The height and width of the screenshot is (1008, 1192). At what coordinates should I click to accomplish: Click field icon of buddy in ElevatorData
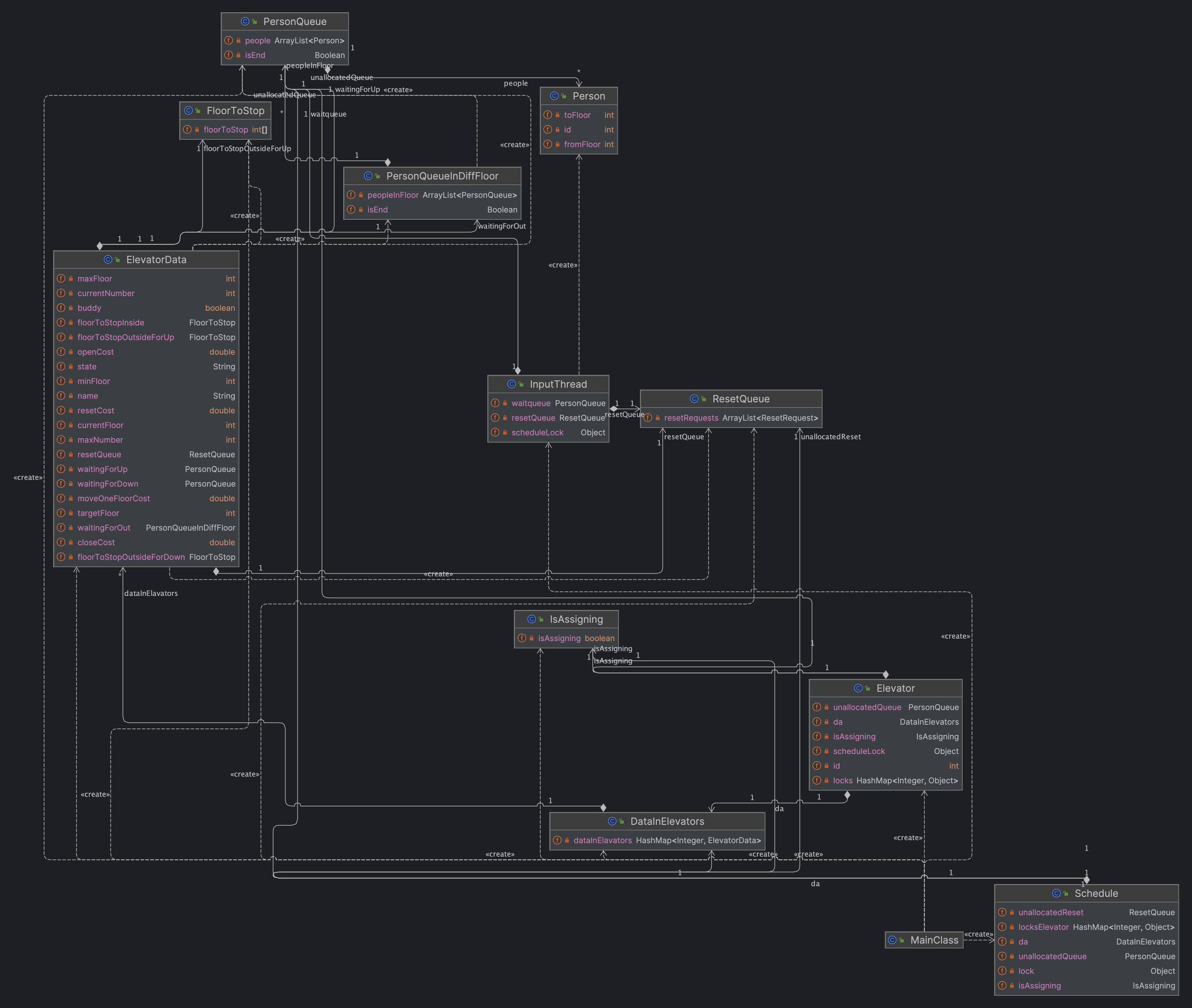61,307
